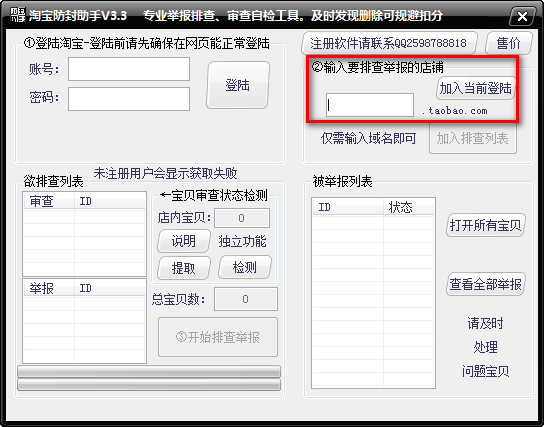Click the upper progress bar
Viewport: 544px width, 427px height.
[149, 372]
